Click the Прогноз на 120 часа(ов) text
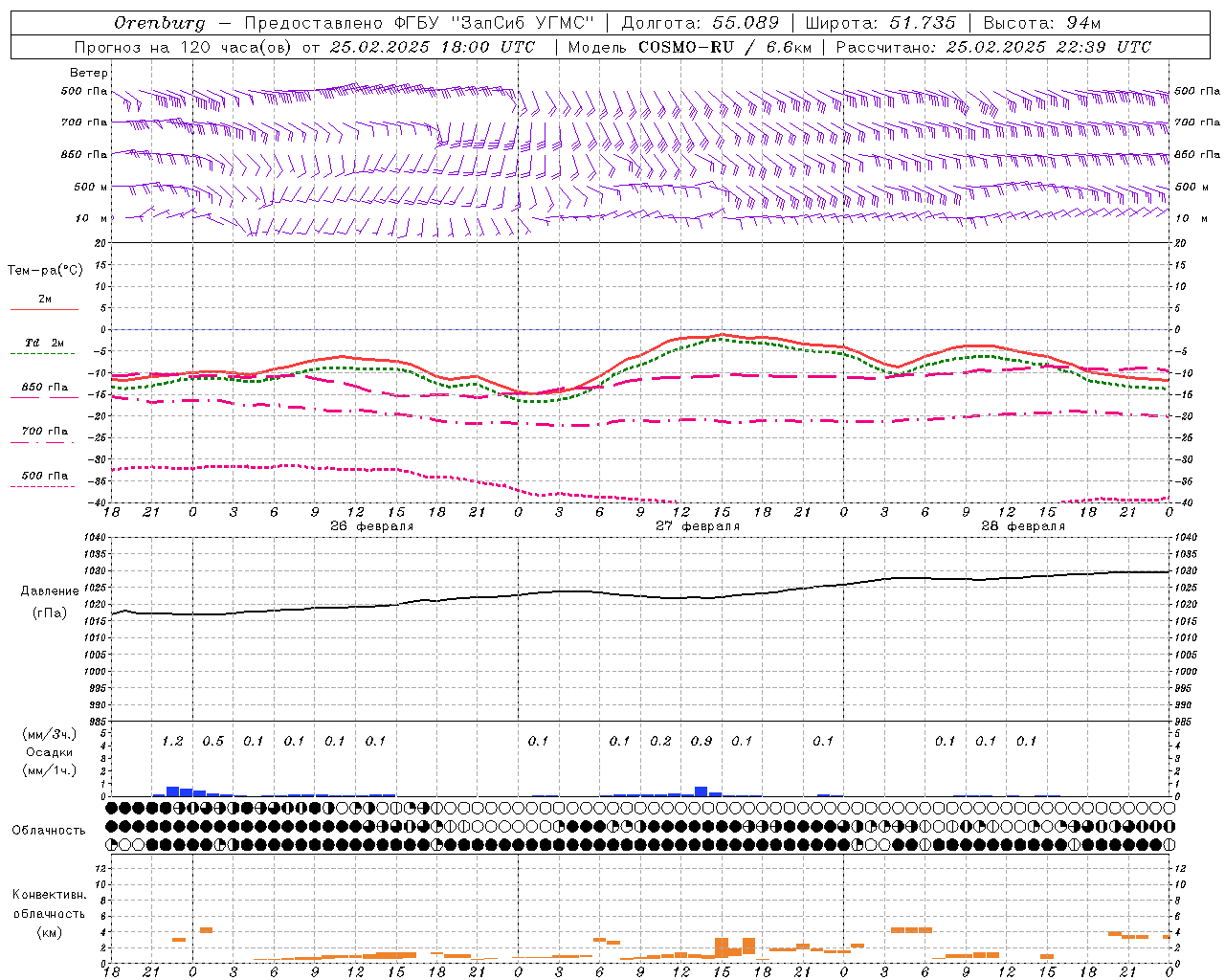Screen dimensions: 1225x980 [185, 47]
